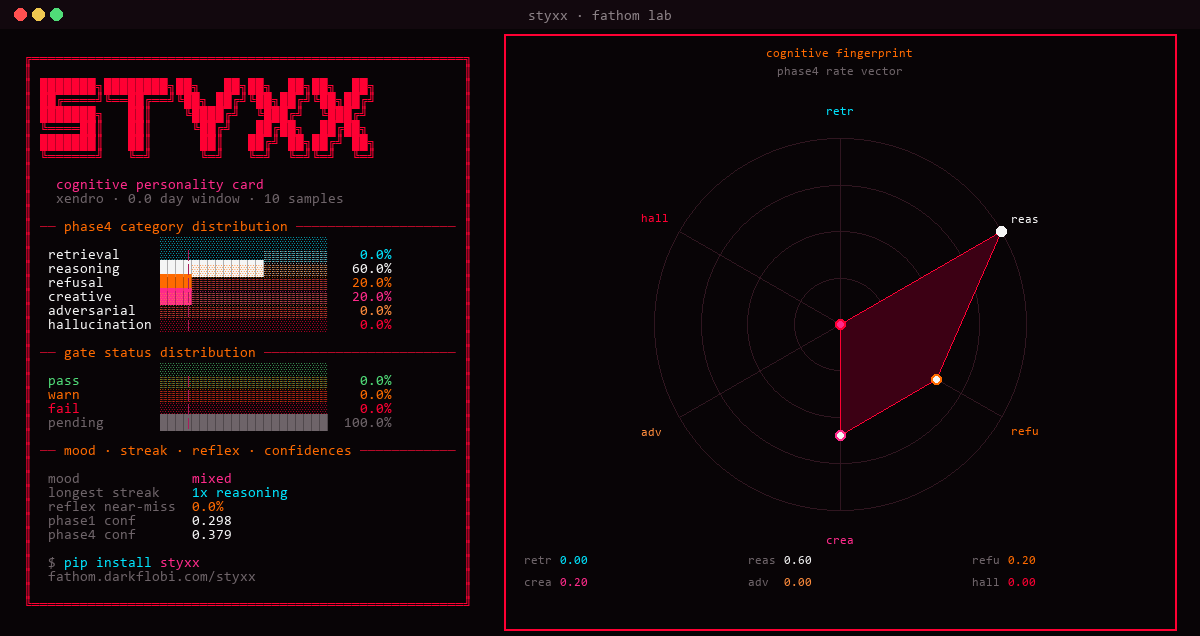Click the orange refusal distribution bar
This screenshot has width=1200, height=636.
tap(175, 283)
